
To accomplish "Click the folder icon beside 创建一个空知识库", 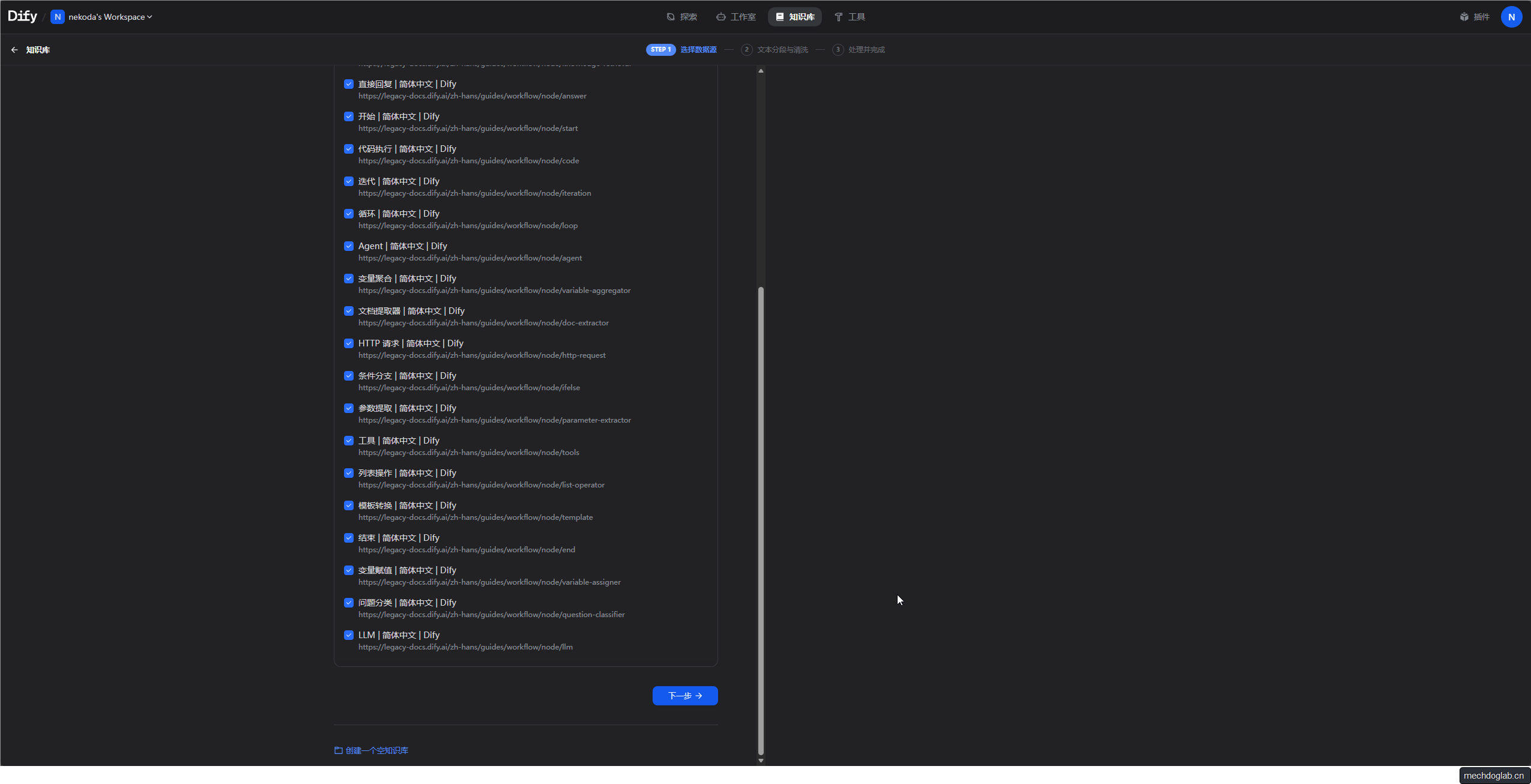I will coord(339,750).
